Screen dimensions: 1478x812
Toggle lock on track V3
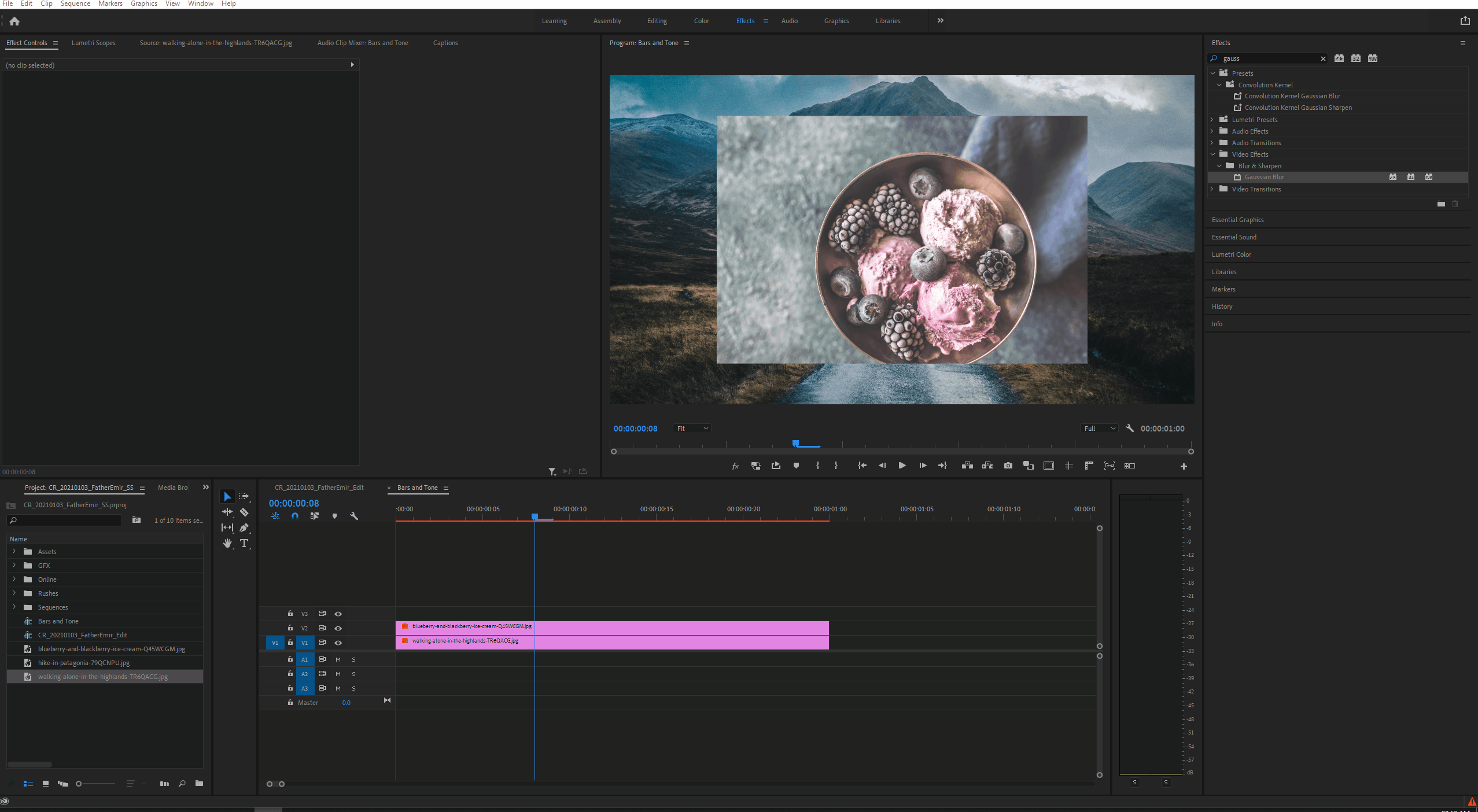pyautogui.click(x=290, y=614)
